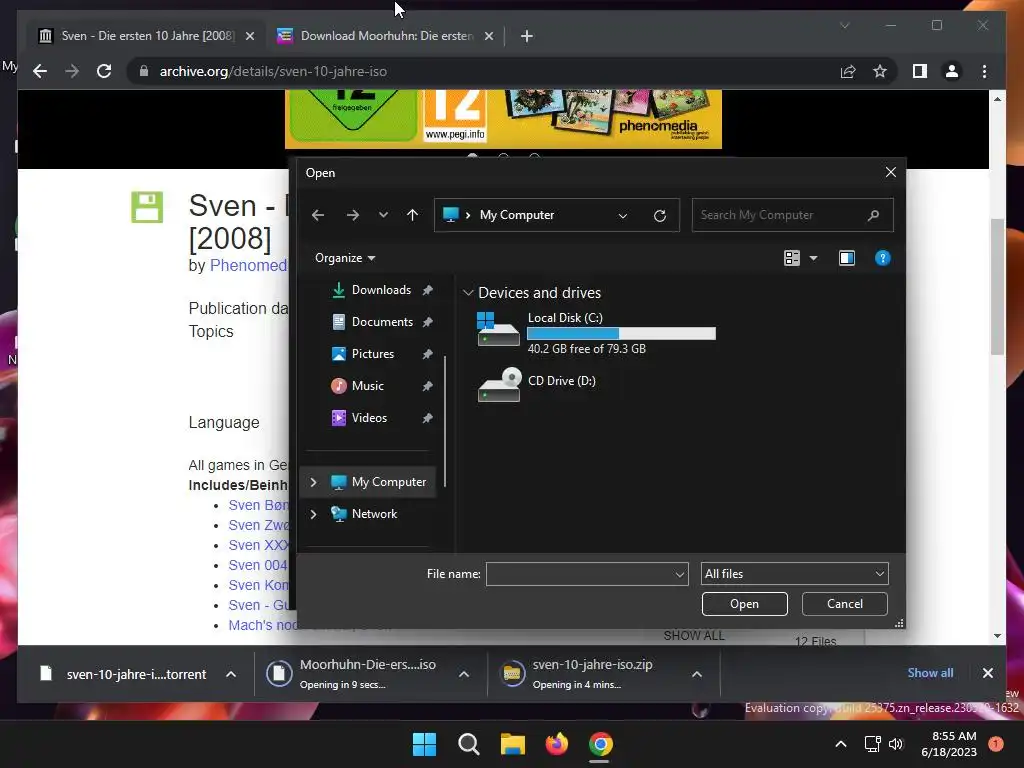Open recent locations chevron in dialog
1024x768 pixels.
(383, 215)
